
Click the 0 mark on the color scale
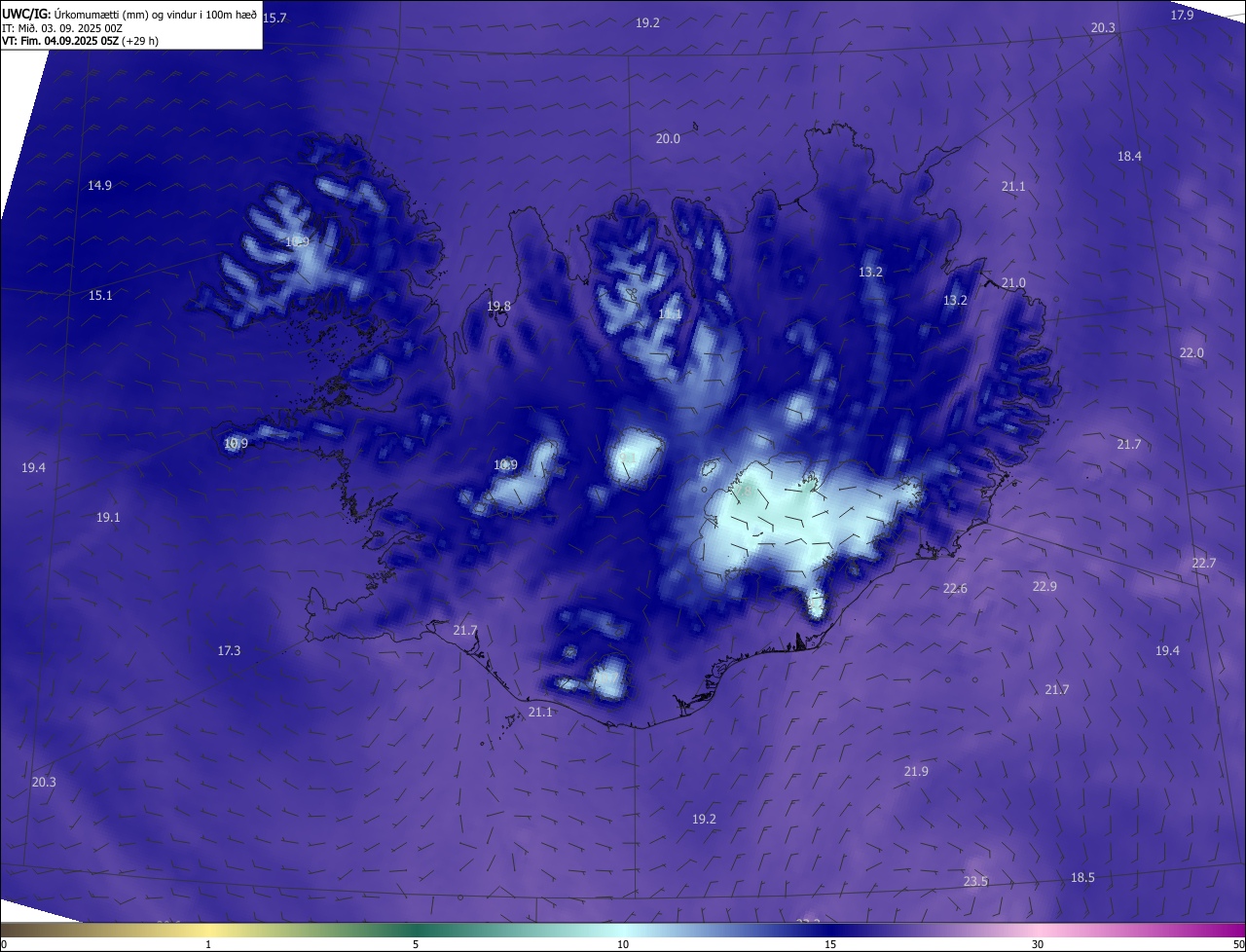[4, 944]
